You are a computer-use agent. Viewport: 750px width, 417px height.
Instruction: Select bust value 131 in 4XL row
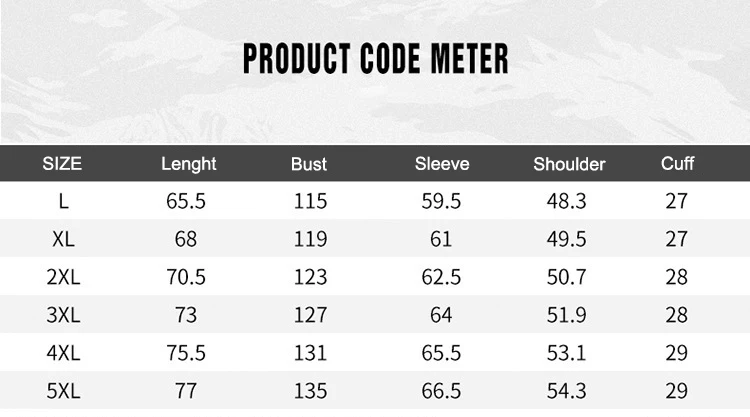tap(310, 353)
